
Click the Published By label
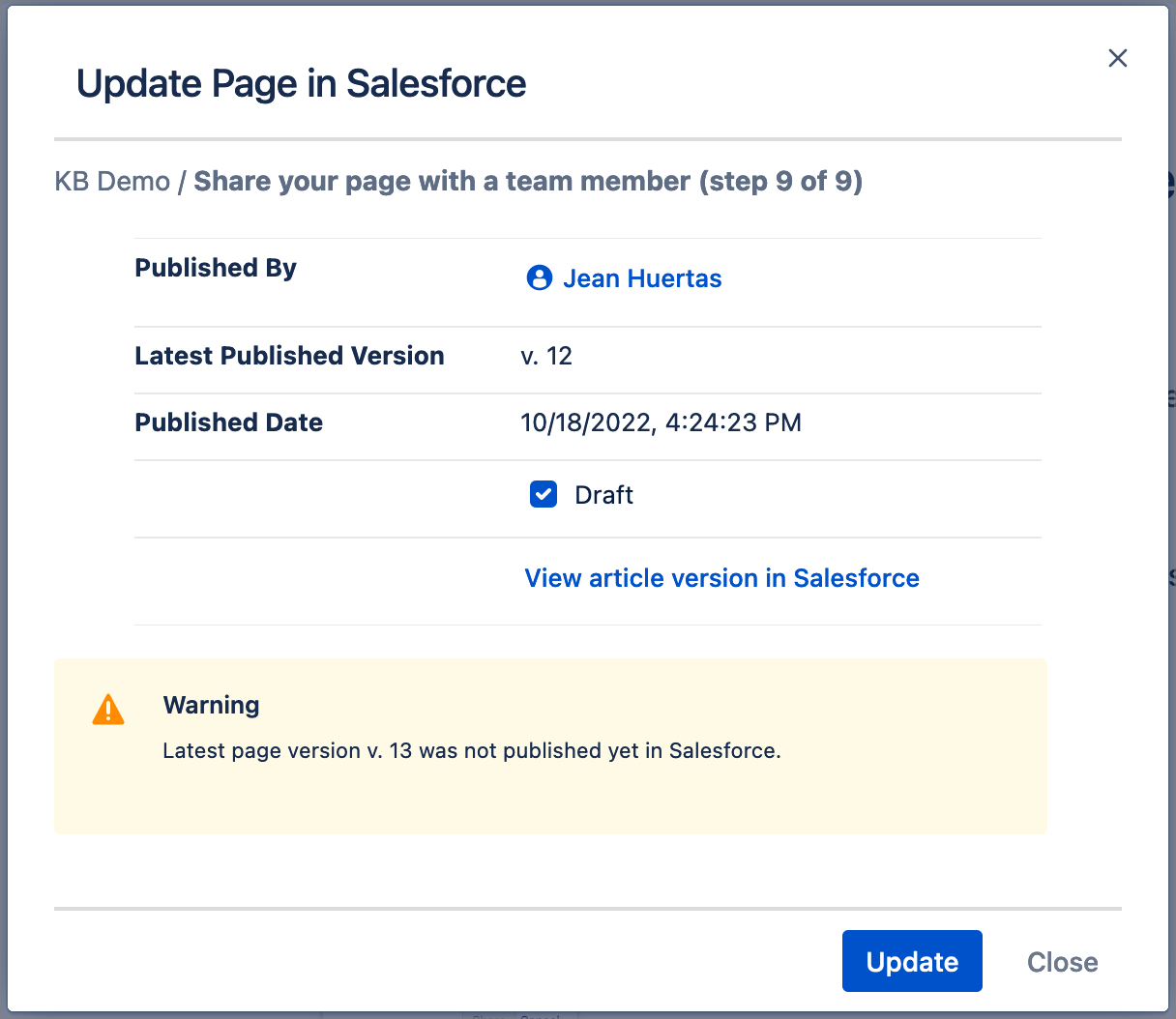[216, 268]
